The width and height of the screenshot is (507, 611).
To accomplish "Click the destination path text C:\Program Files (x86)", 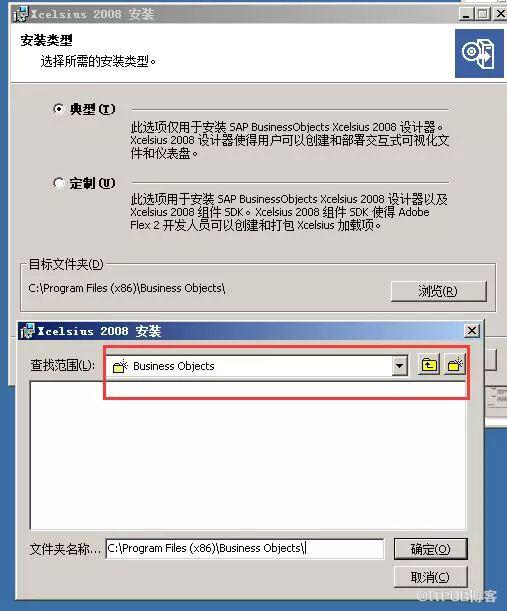I will click(83, 288).
